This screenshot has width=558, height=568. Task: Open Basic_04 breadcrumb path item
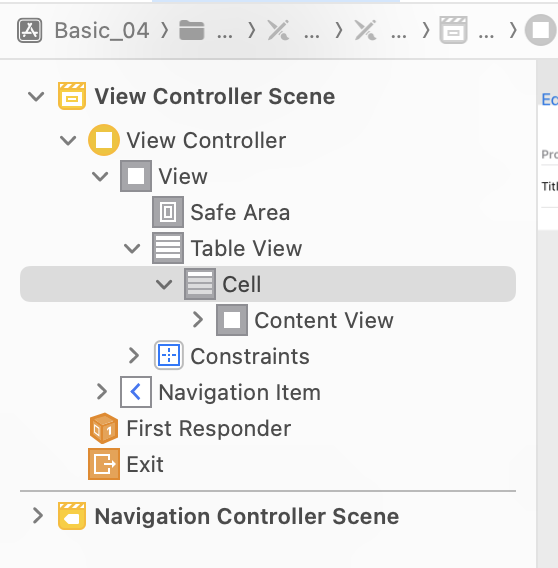102,30
